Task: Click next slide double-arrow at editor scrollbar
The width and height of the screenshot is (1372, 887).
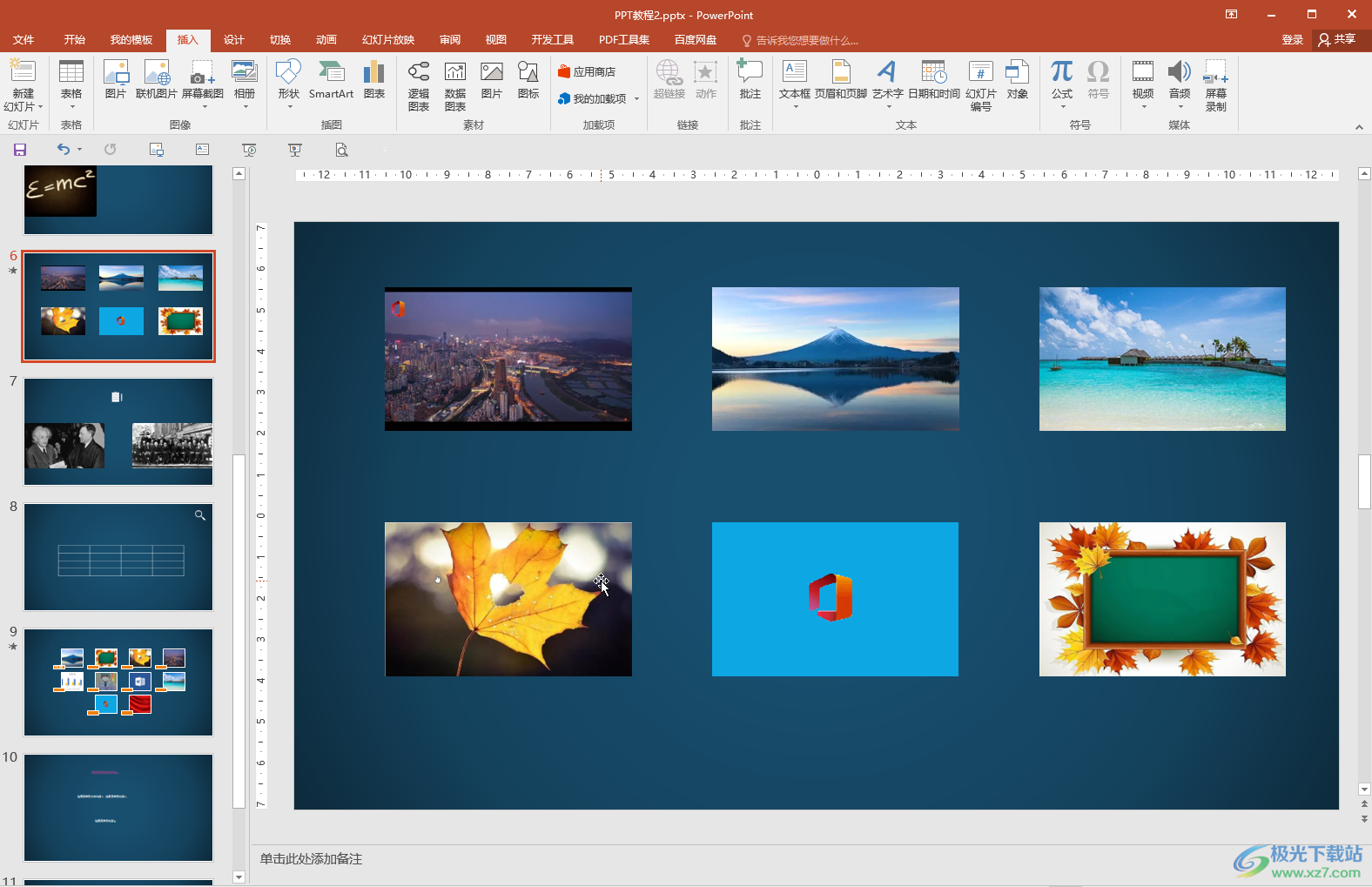Action: pyautogui.click(x=1364, y=819)
